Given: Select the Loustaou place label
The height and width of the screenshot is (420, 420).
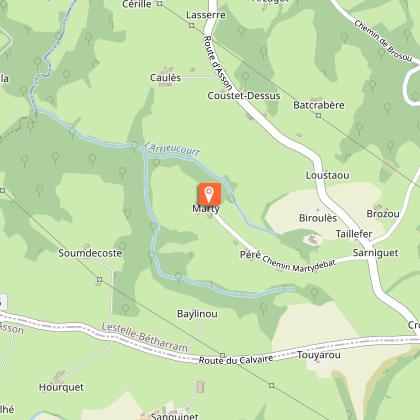Looking at the screenshot, I should pyautogui.click(x=328, y=175).
